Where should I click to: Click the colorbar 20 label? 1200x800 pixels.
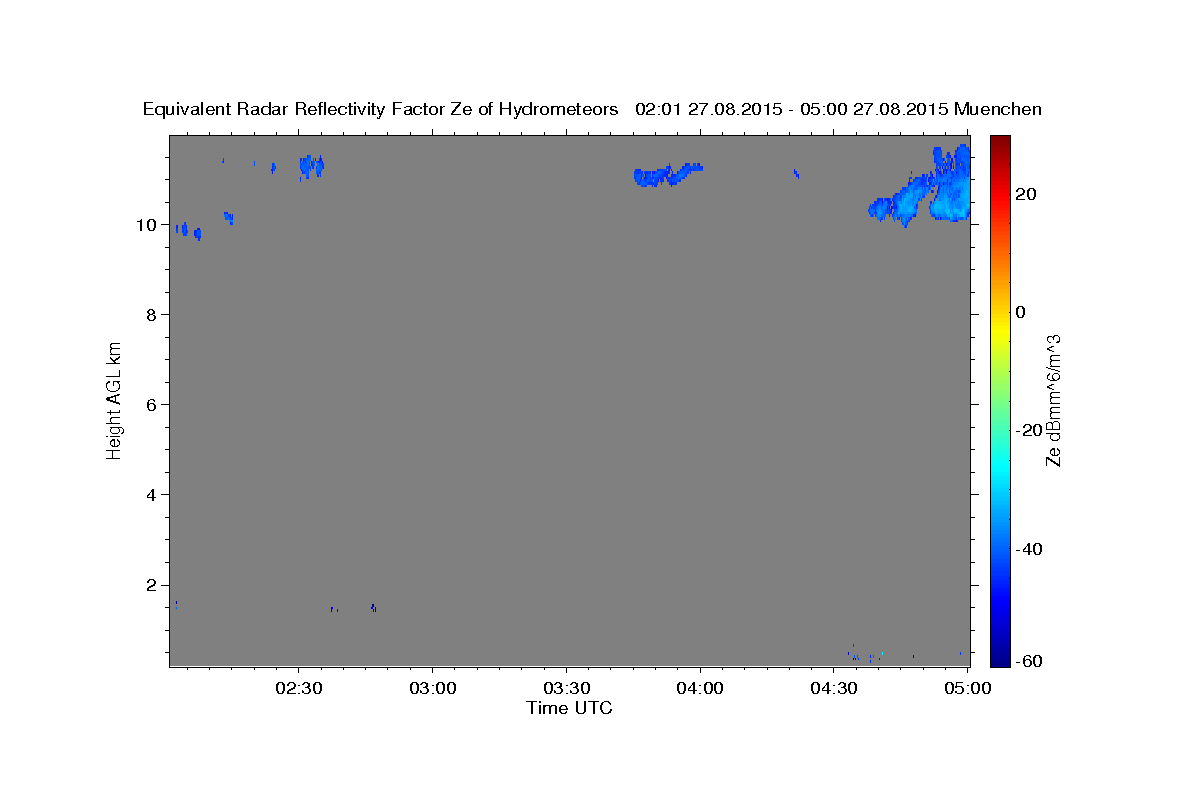pos(1025,194)
